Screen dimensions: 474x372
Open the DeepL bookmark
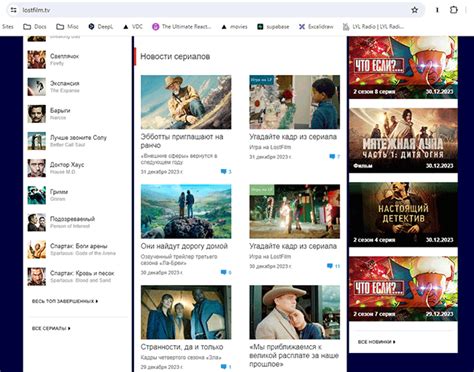click(x=101, y=27)
